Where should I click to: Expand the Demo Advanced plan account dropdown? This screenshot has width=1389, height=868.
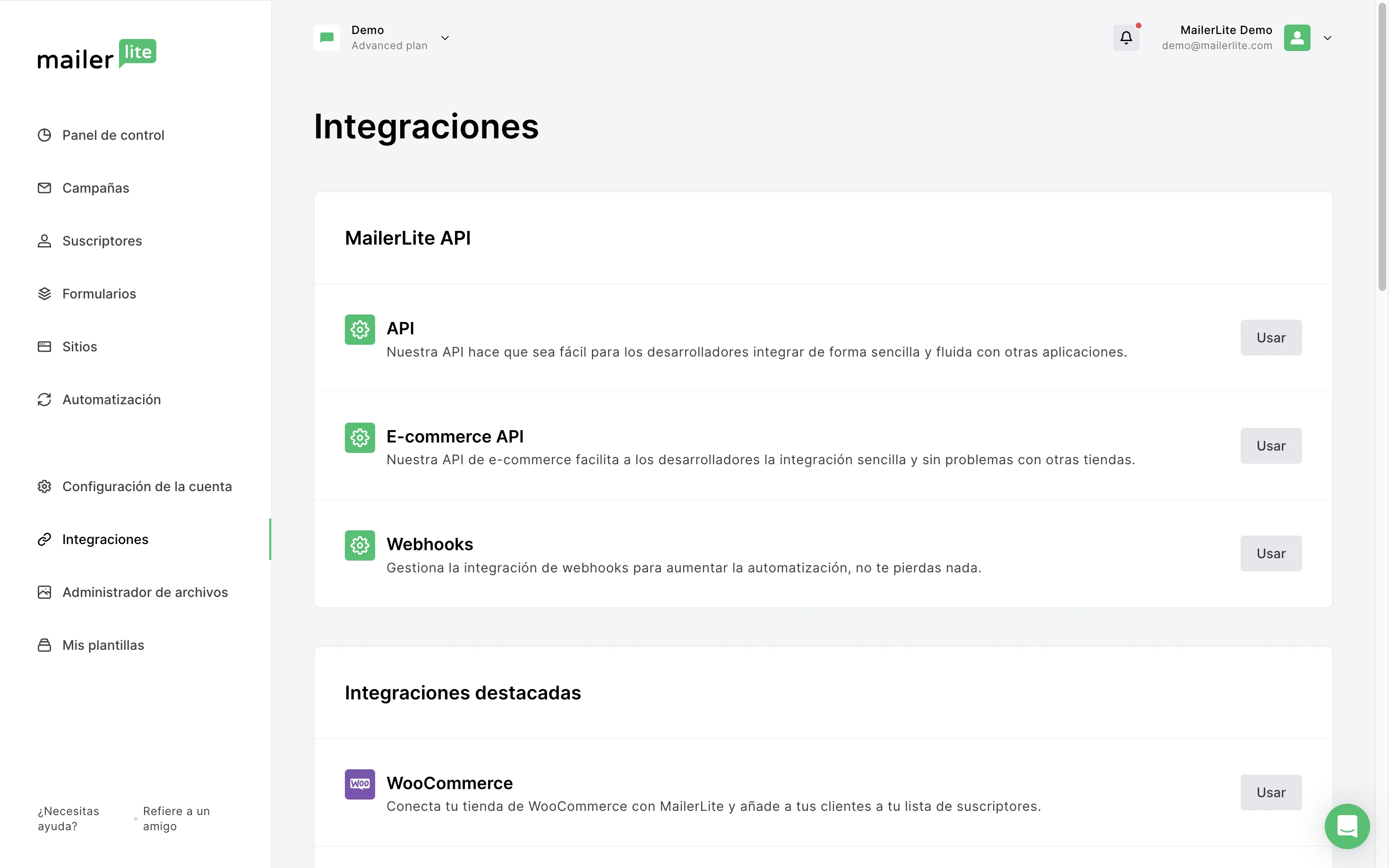pos(445,38)
